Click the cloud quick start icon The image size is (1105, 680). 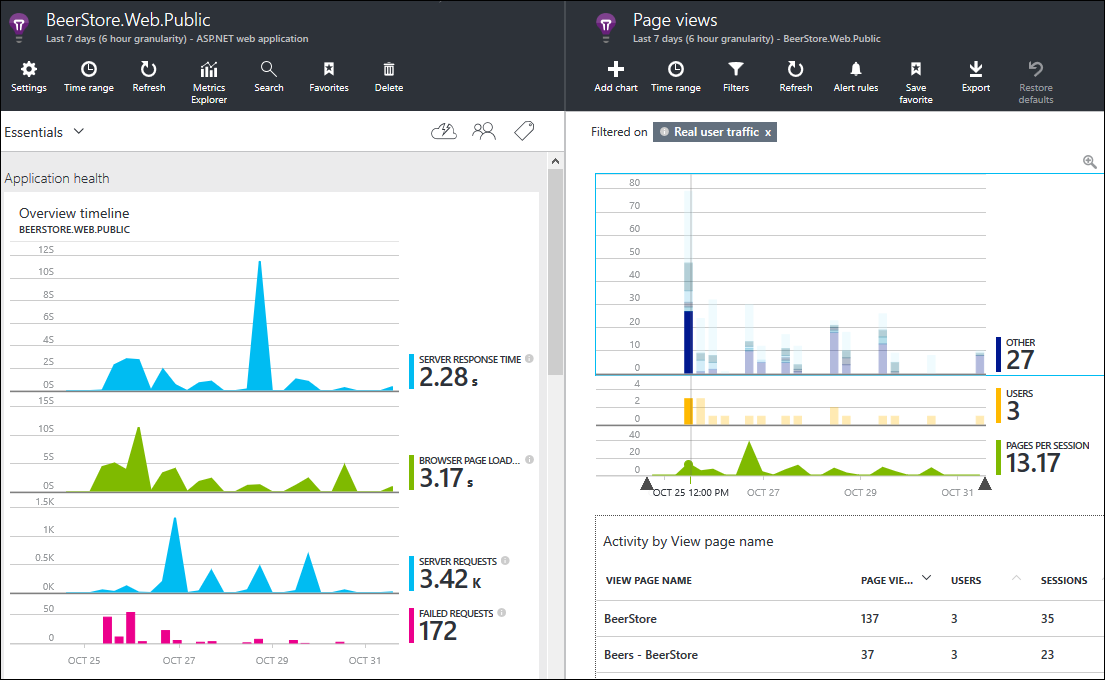(444, 131)
